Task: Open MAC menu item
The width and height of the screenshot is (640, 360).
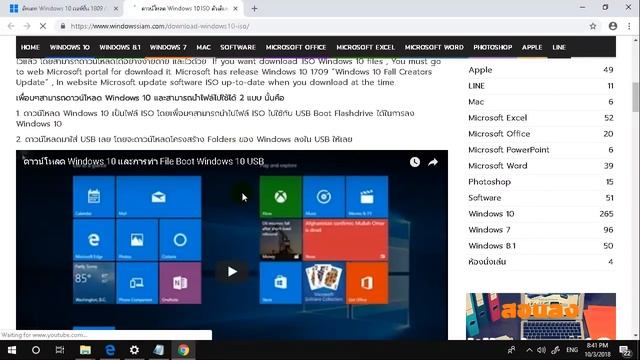Action: click(203, 47)
